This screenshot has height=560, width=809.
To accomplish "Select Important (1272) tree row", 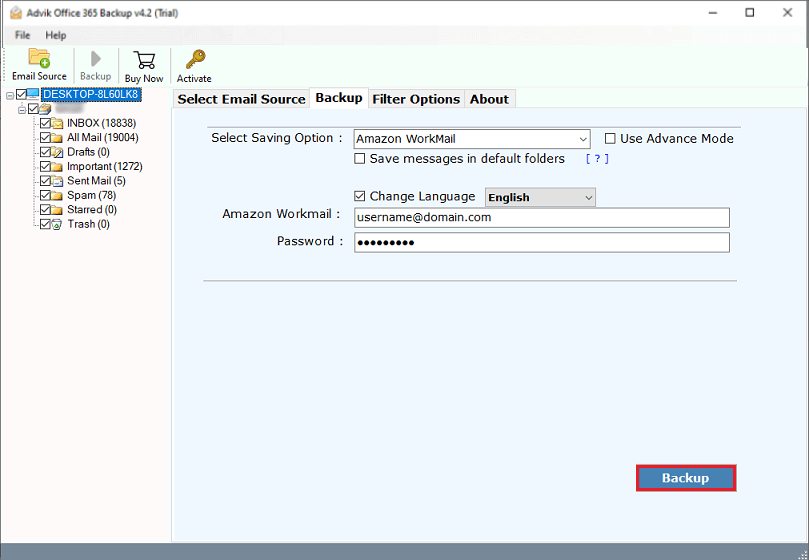I will click(x=105, y=167).
